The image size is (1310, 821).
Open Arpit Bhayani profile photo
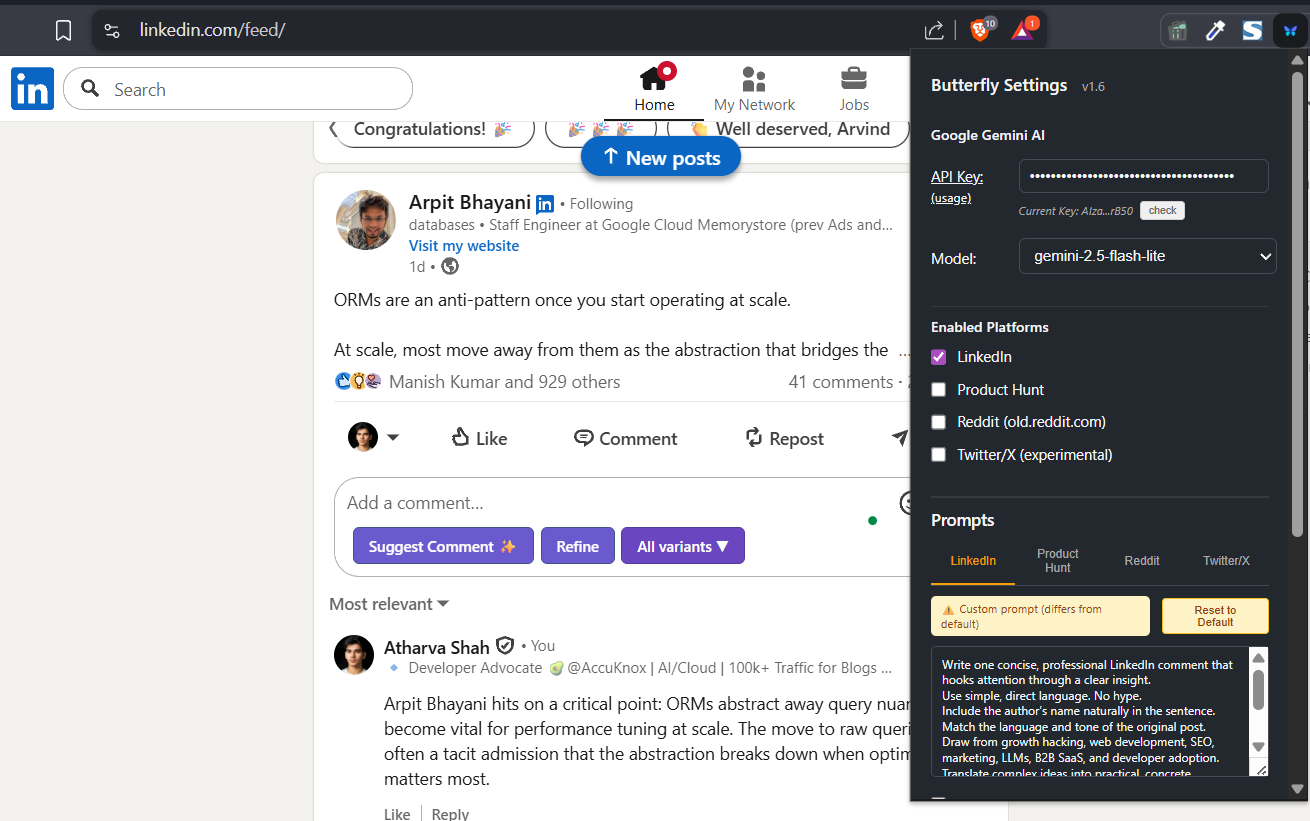coord(365,220)
